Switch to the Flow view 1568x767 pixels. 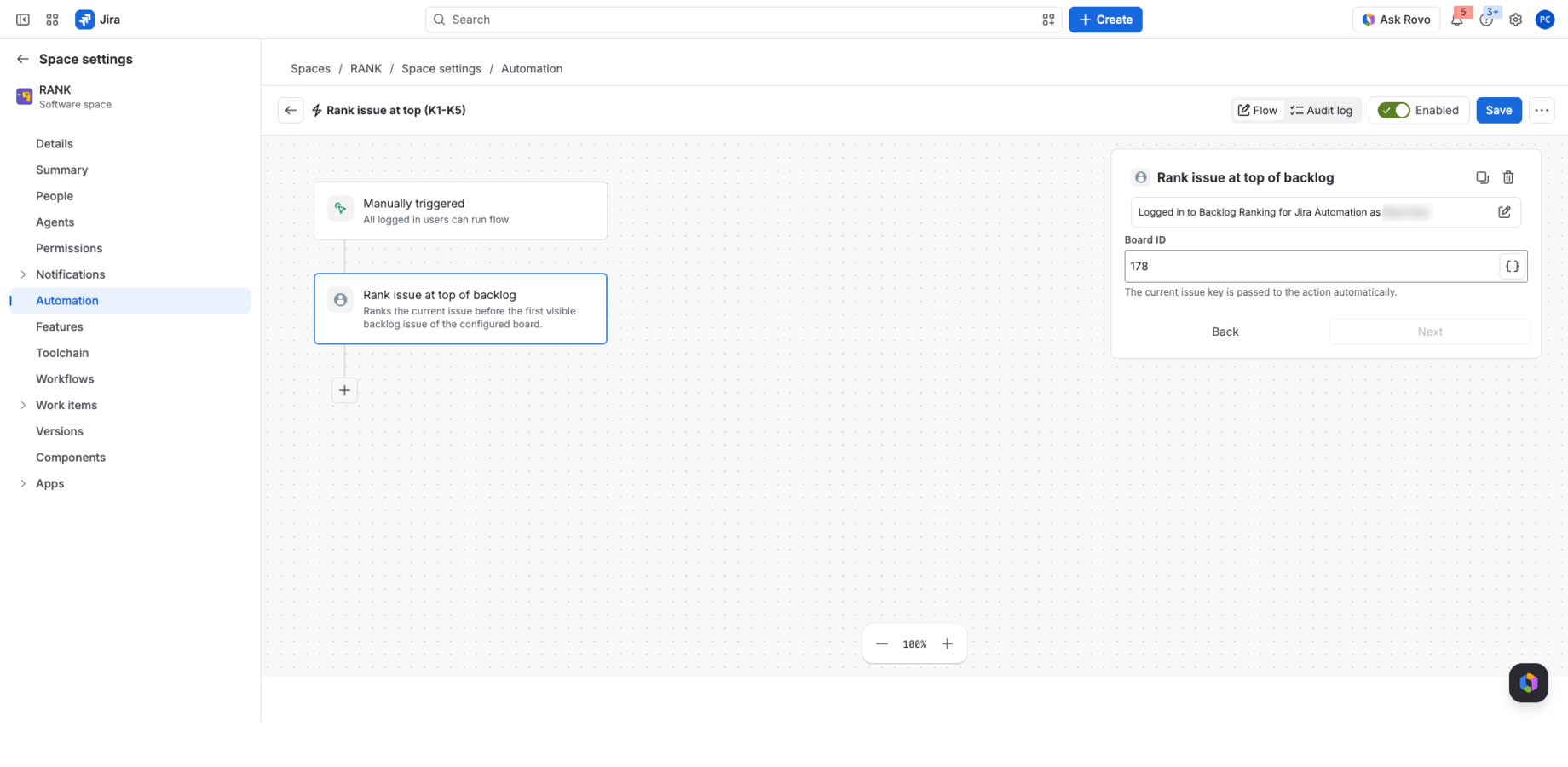1258,110
